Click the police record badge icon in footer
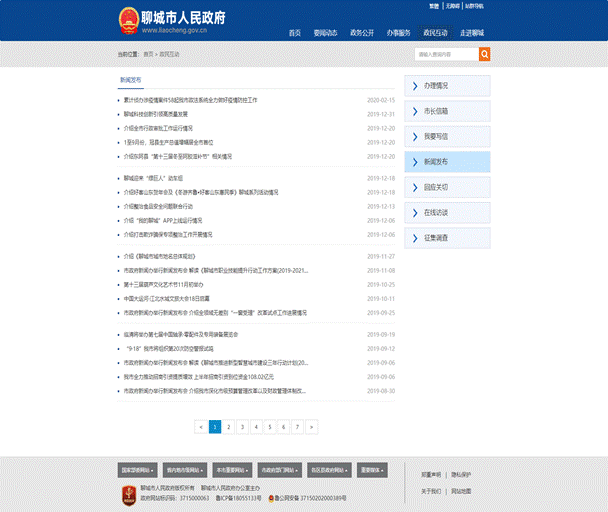The height and width of the screenshot is (512, 608). click(271, 498)
